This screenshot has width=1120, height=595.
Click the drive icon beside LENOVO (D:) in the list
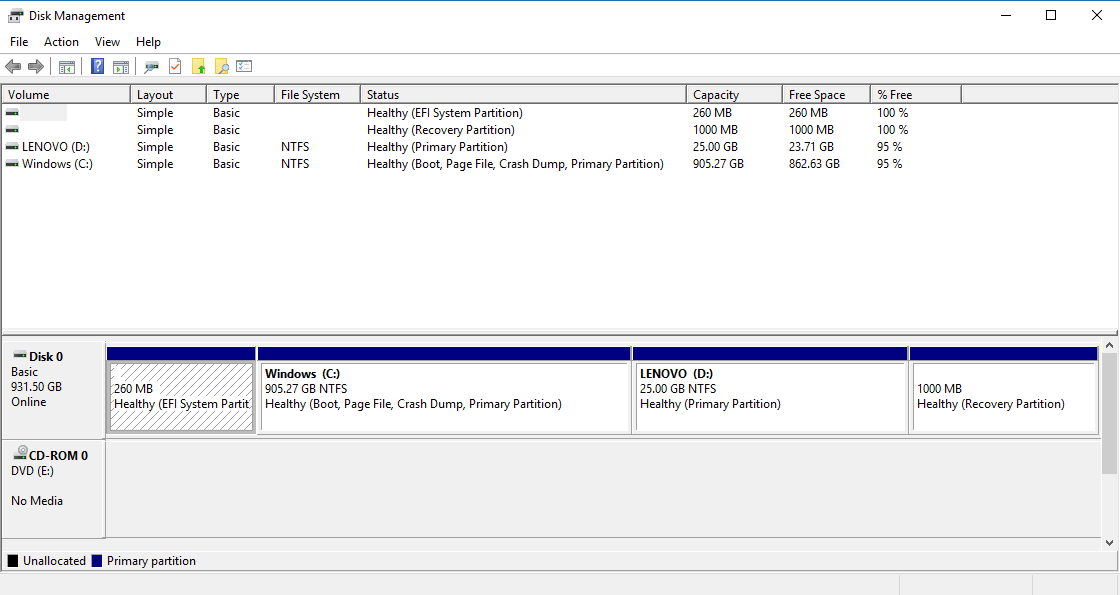12,147
